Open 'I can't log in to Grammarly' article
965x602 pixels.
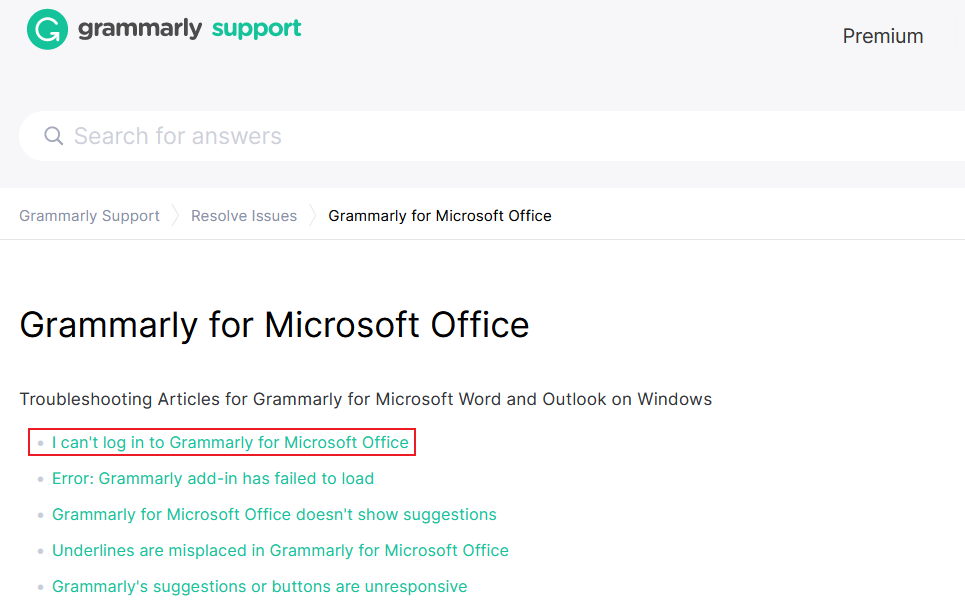click(230, 443)
